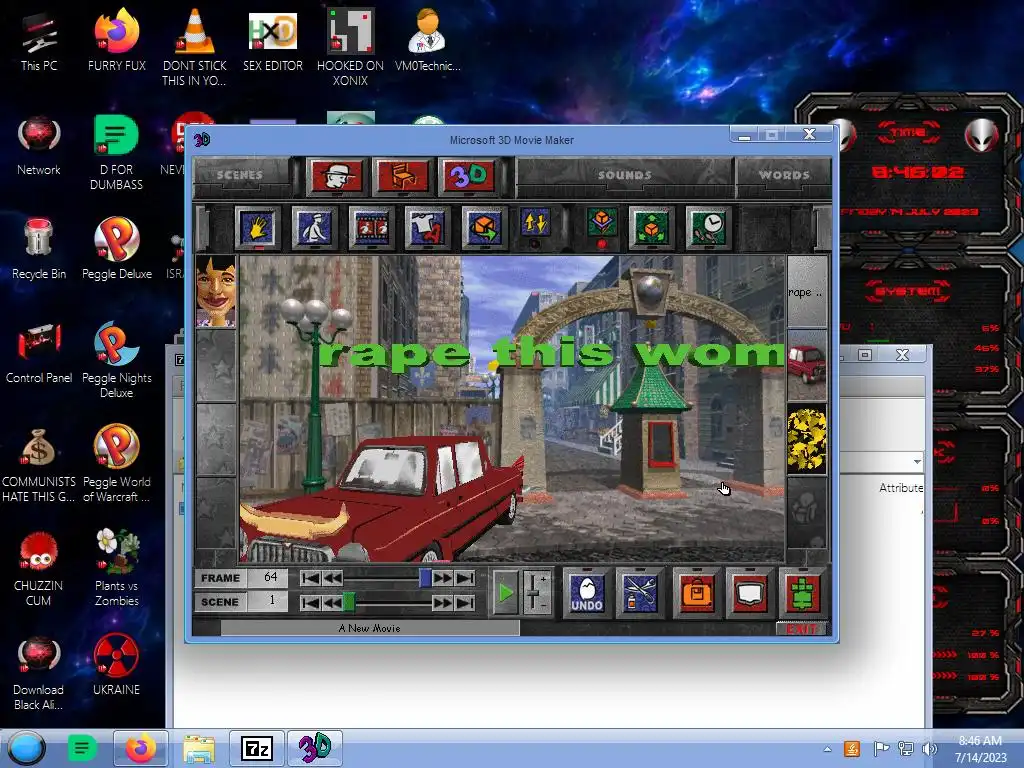Open the VM0Technic desktop icon
The height and width of the screenshot is (768, 1024).
pos(428,40)
